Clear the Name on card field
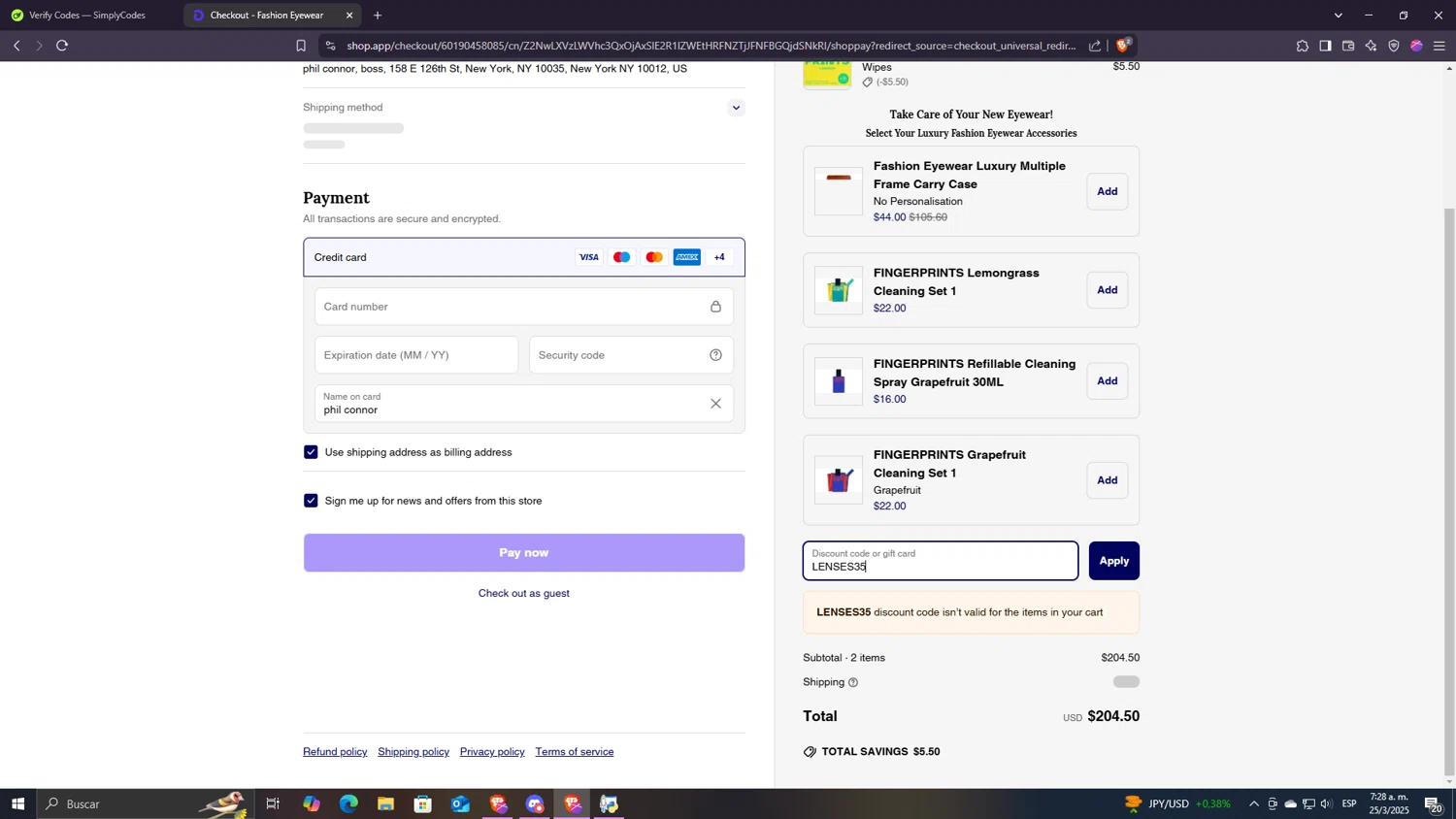Image resolution: width=1456 pixels, height=819 pixels. [x=715, y=404]
